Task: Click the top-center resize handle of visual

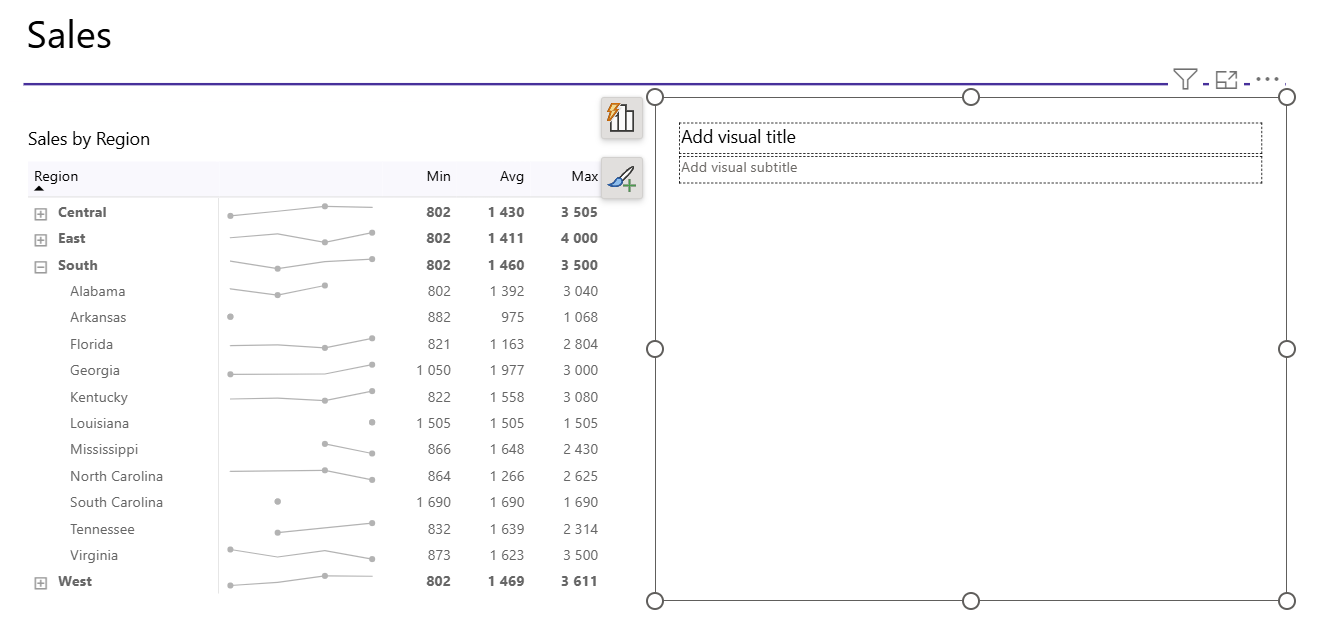Action: pos(970,96)
